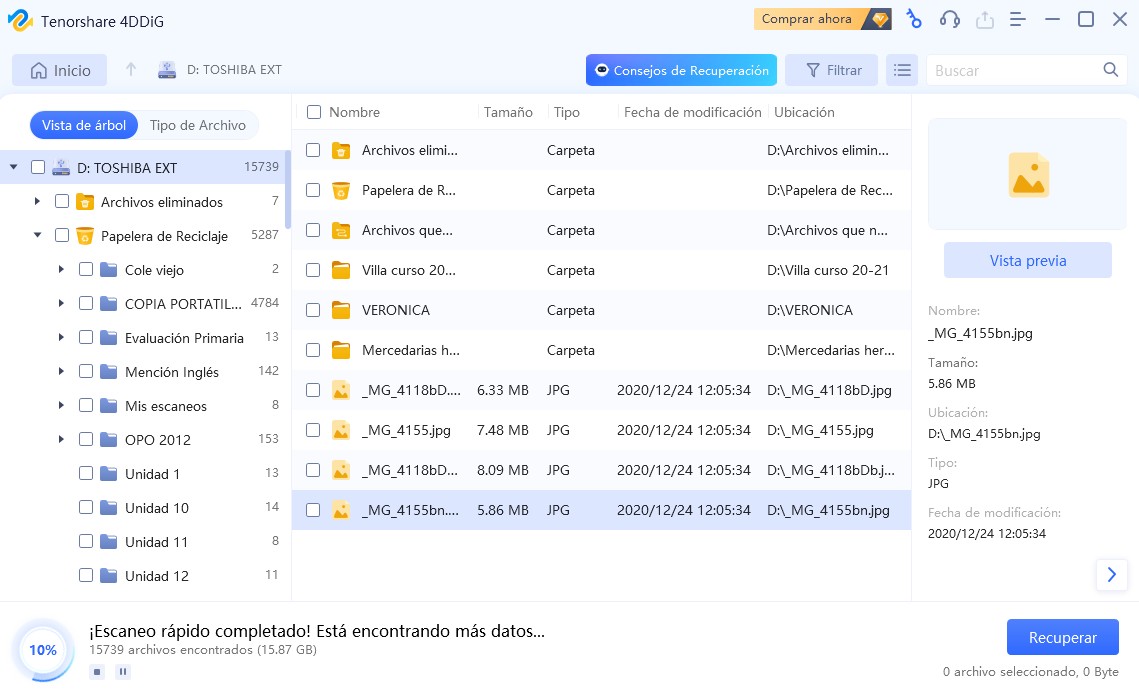Check the D: TOSHIBA EXT tree checkbox

tap(38, 167)
